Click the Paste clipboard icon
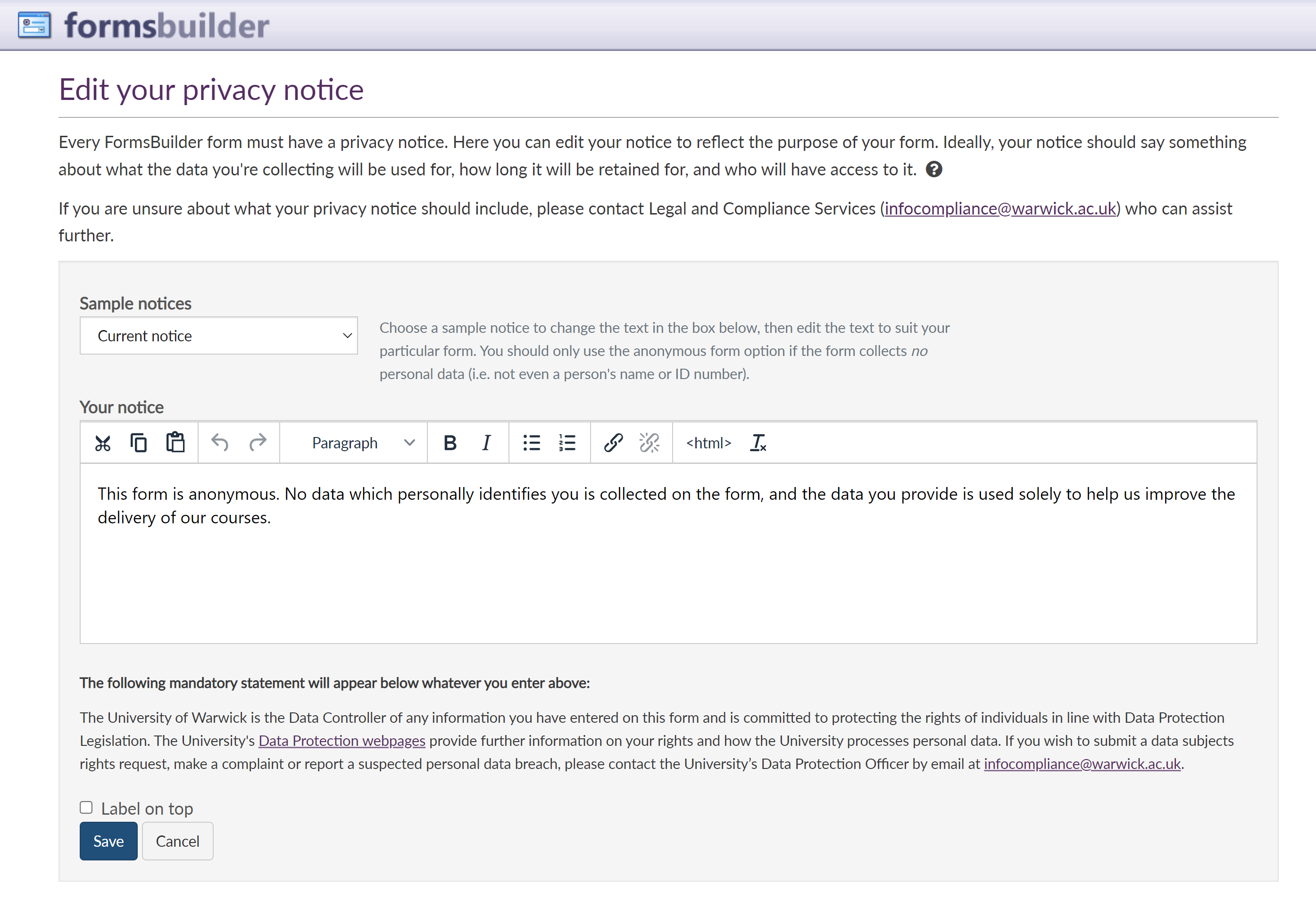This screenshot has width=1316, height=917. (x=175, y=443)
